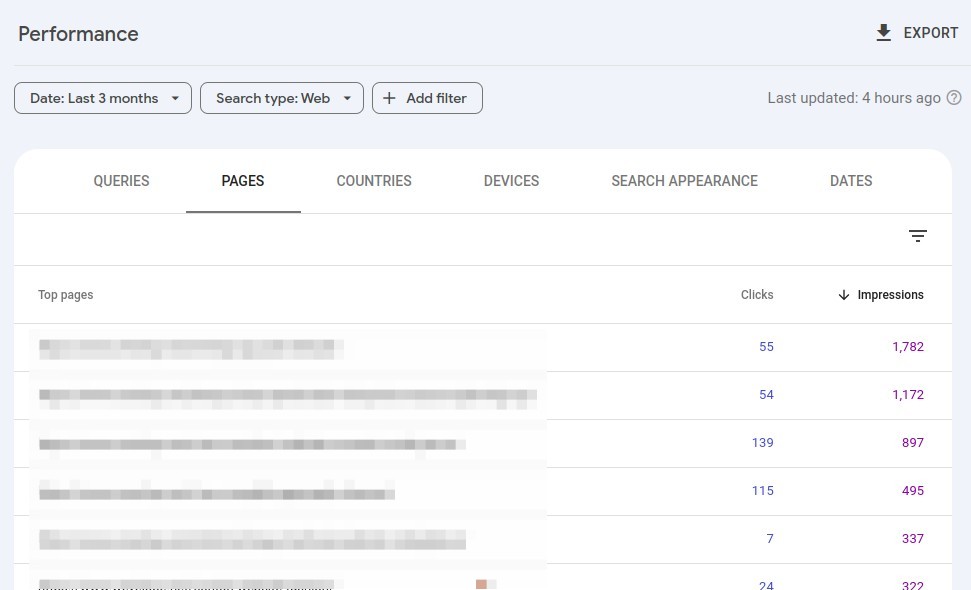Sort table by Clicks column header
This screenshot has height=590, width=971.
[757, 295]
